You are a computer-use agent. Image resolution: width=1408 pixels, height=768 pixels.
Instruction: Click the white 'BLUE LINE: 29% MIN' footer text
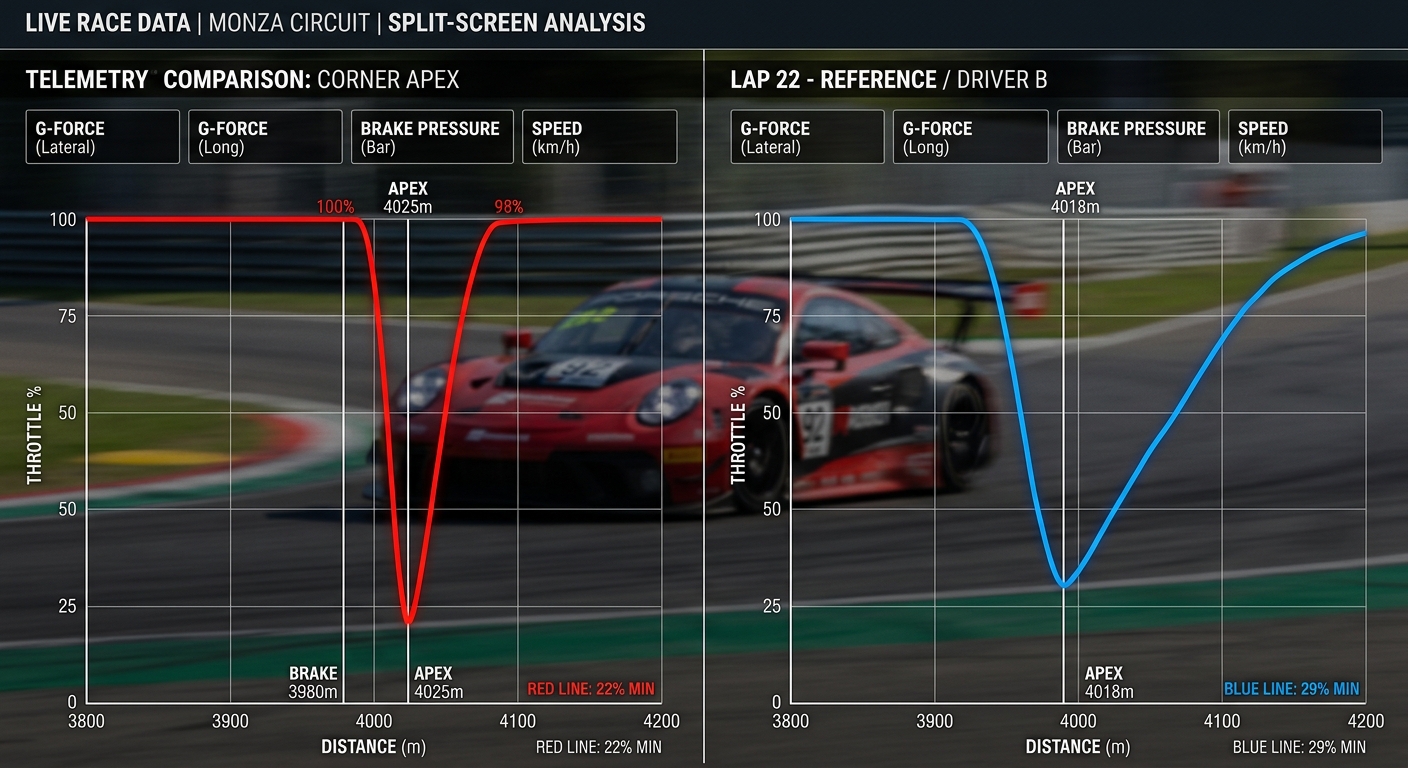1299,747
